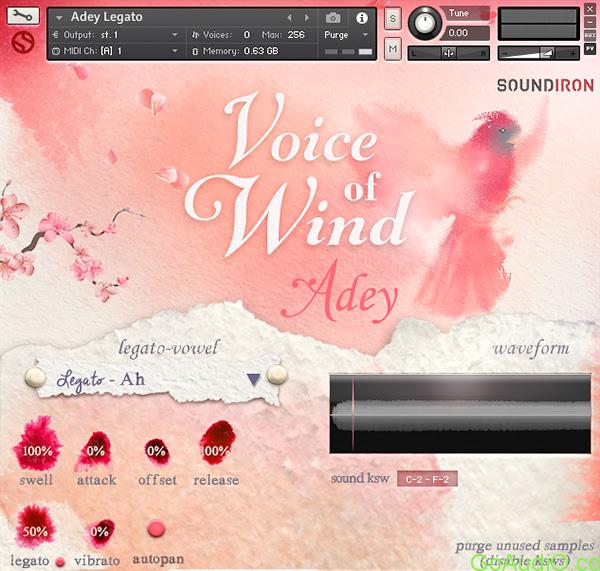
Task: Click the vibrato 0% knob
Action: (x=99, y=532)
